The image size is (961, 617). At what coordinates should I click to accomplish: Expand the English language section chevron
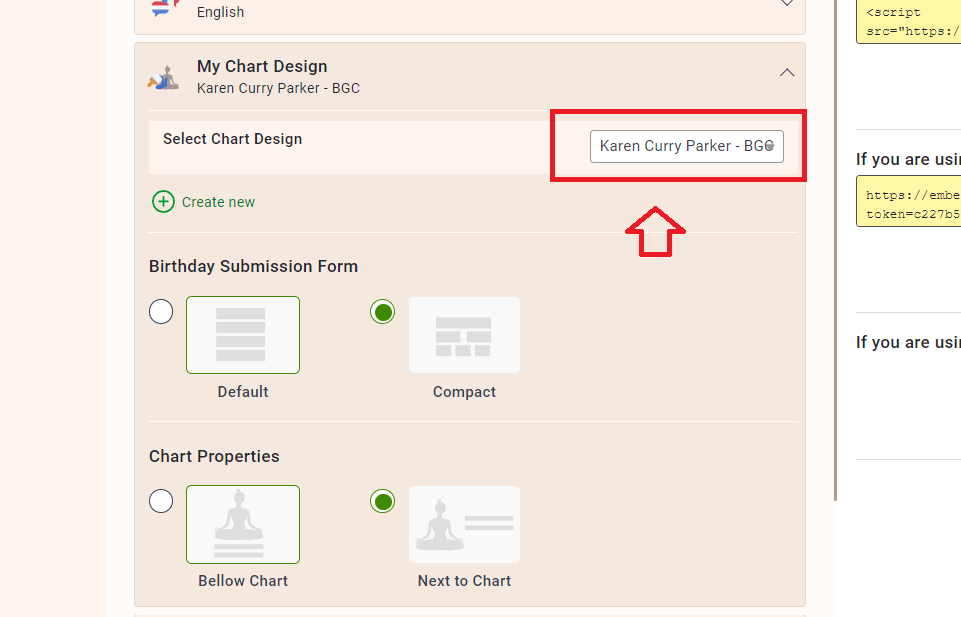pos(787,3)
